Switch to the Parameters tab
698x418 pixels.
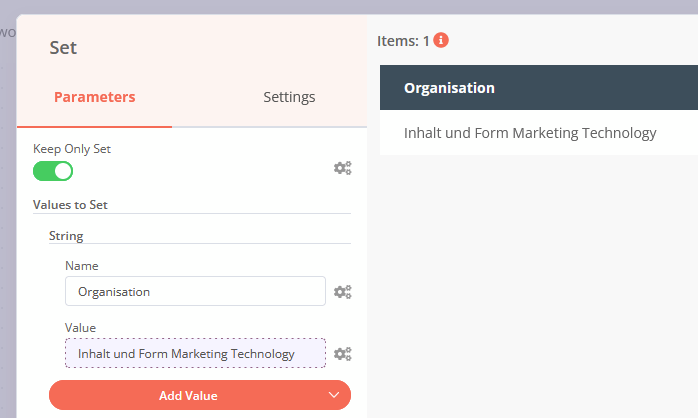(x=94, y=97)
